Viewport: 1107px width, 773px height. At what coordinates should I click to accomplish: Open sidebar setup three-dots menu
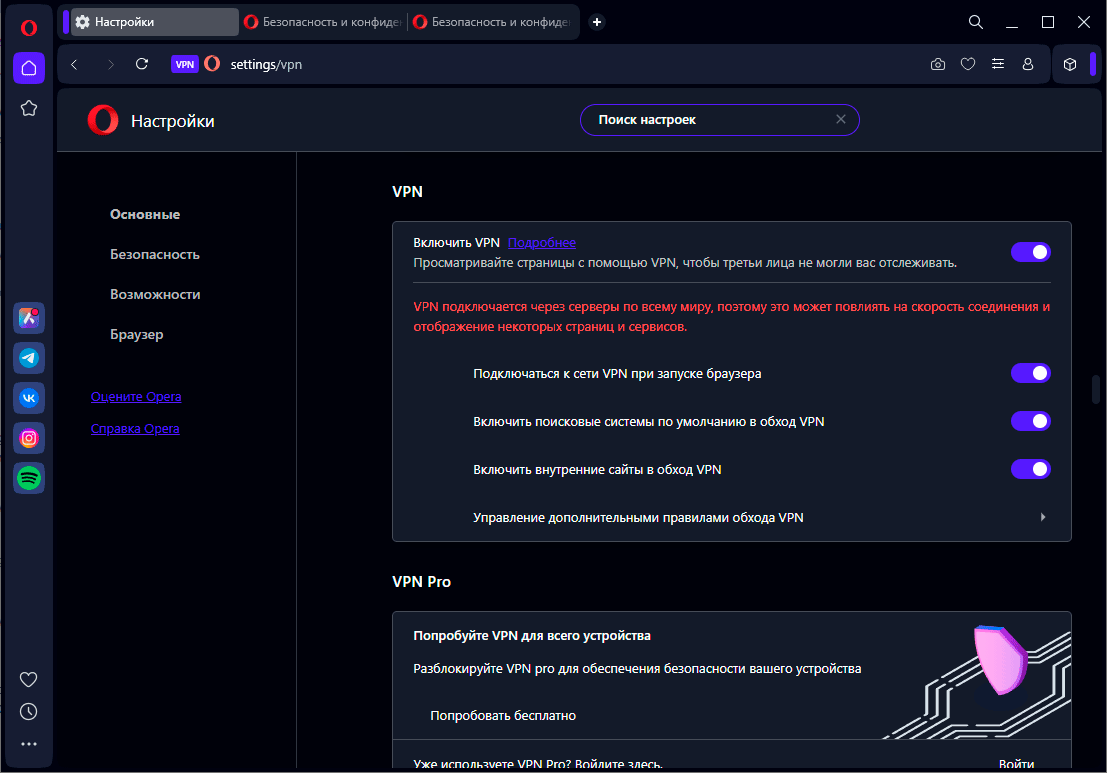(x=28, y=744)
